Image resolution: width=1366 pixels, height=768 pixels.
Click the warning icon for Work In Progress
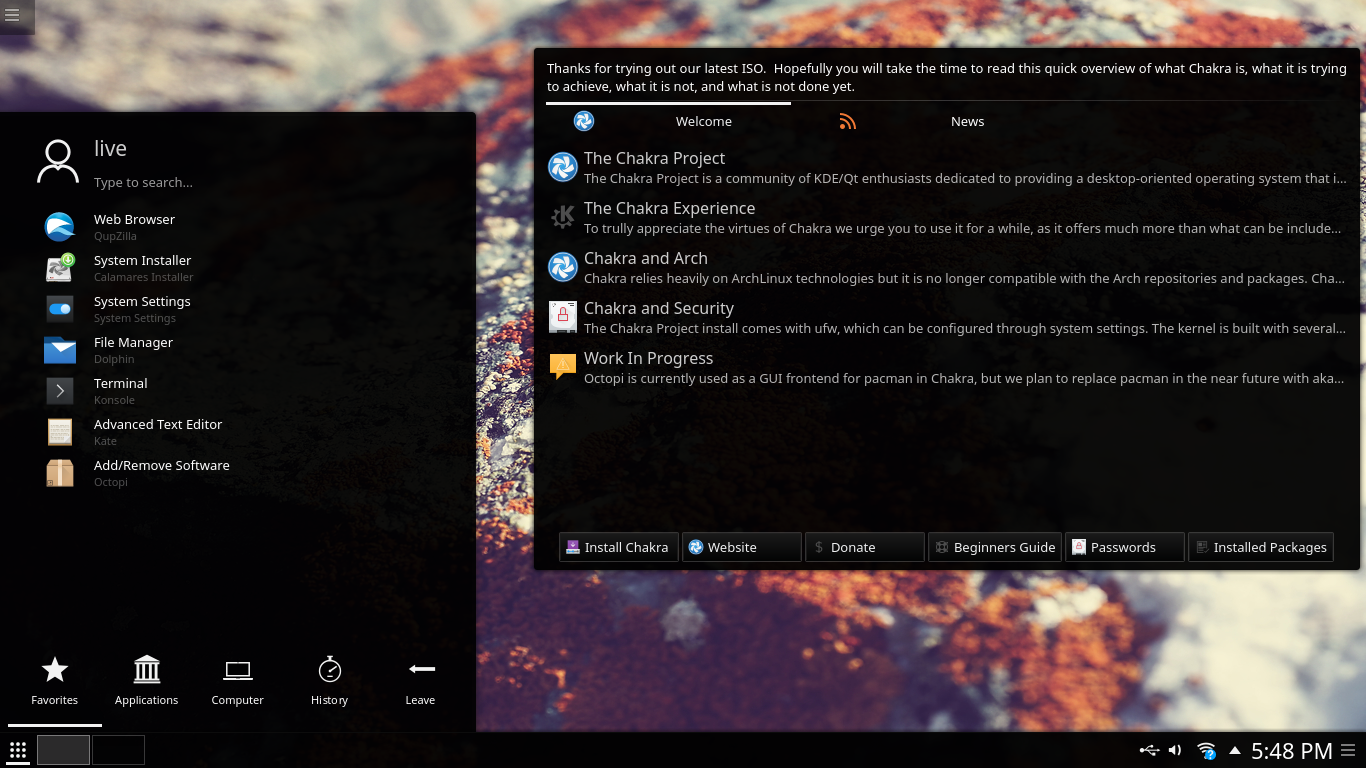pyautogui.click(x=563, y=367)
